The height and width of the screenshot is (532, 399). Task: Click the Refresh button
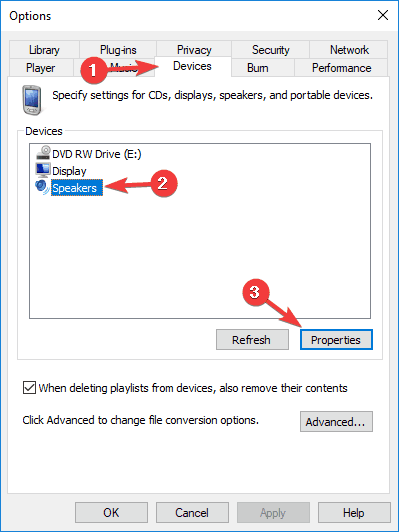pyautogui.click(x=252, y=339)
